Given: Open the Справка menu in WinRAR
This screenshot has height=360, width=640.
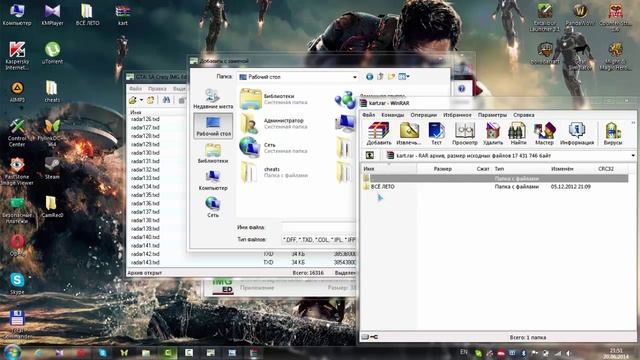Looking at the screenshot, I should pyautogui.click(x=524, y=115).
